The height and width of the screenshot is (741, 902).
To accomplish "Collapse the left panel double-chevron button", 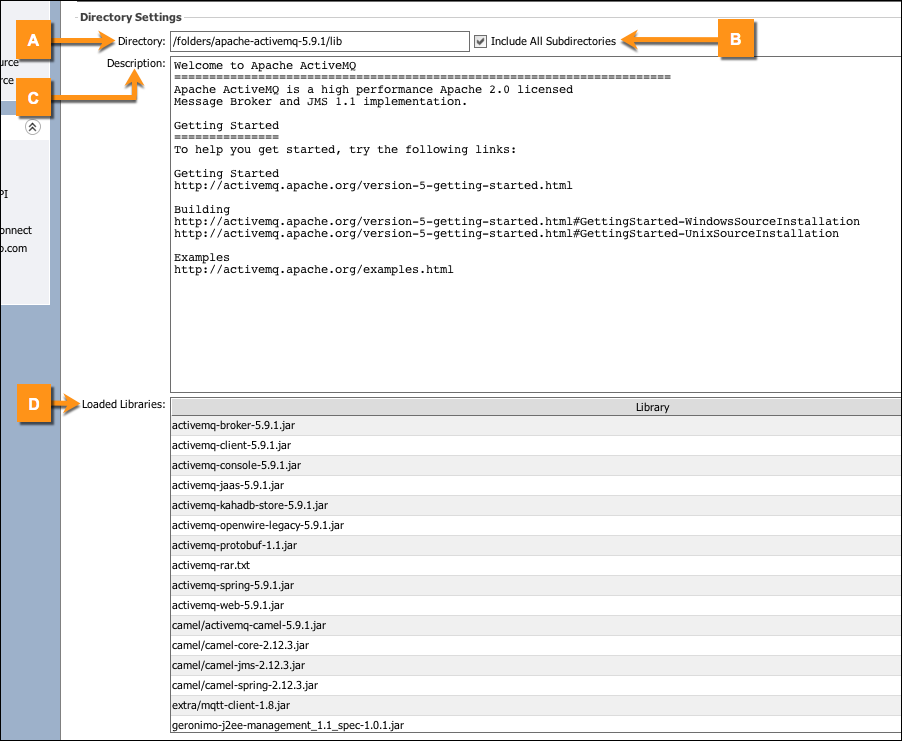I will click(33, 127).
